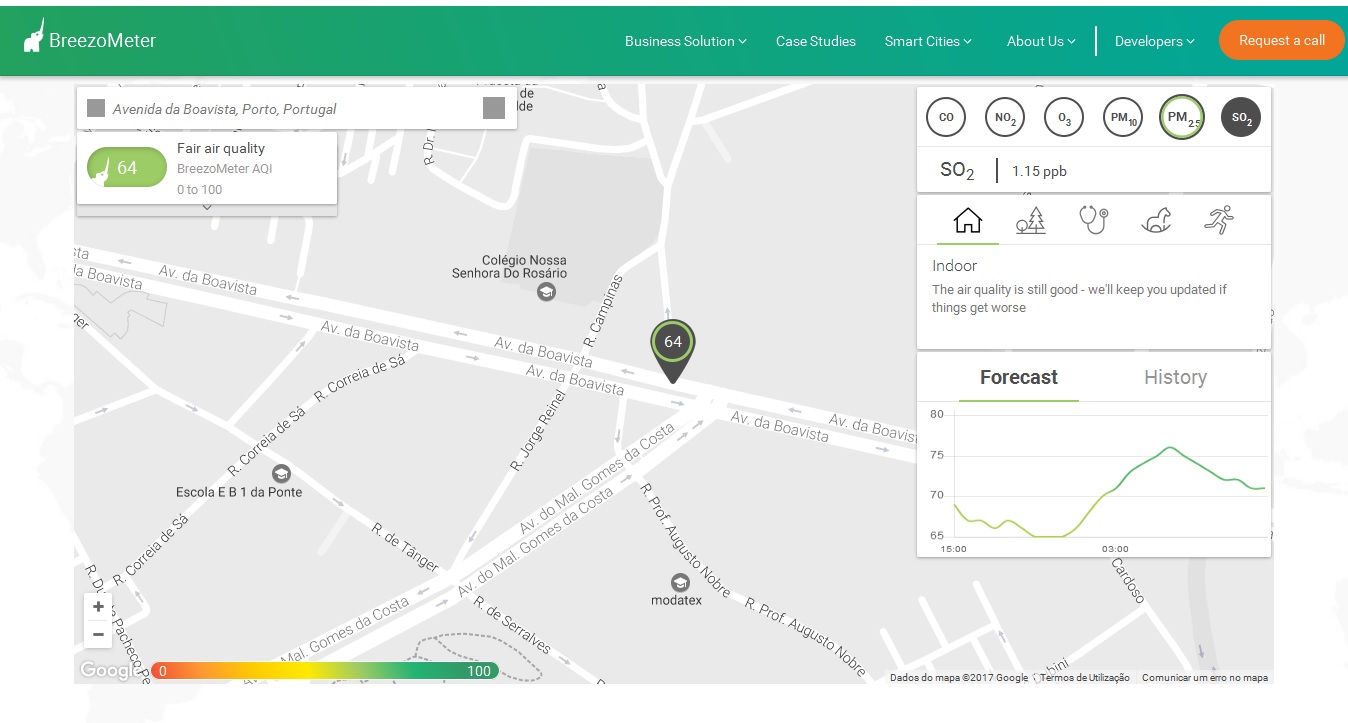This screenshot has height=723, width=1348.
Task: Click the BreezoMeter elephant logo
Action: click(x=35, y=36)
